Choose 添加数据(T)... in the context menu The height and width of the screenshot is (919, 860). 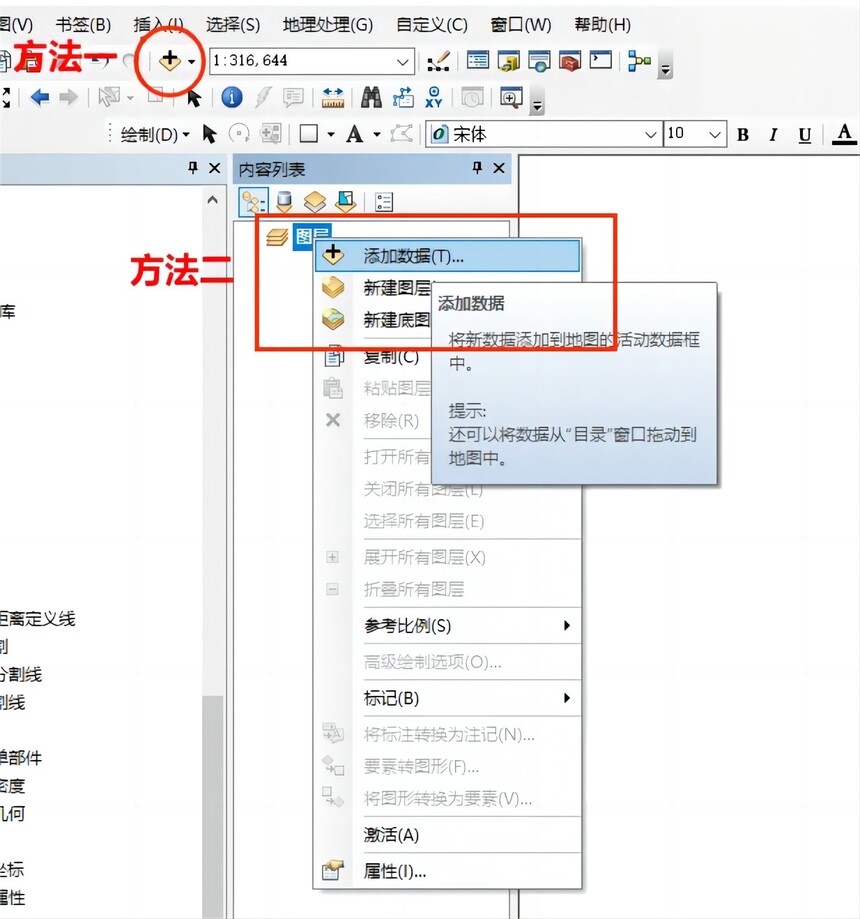click(448, 256)
